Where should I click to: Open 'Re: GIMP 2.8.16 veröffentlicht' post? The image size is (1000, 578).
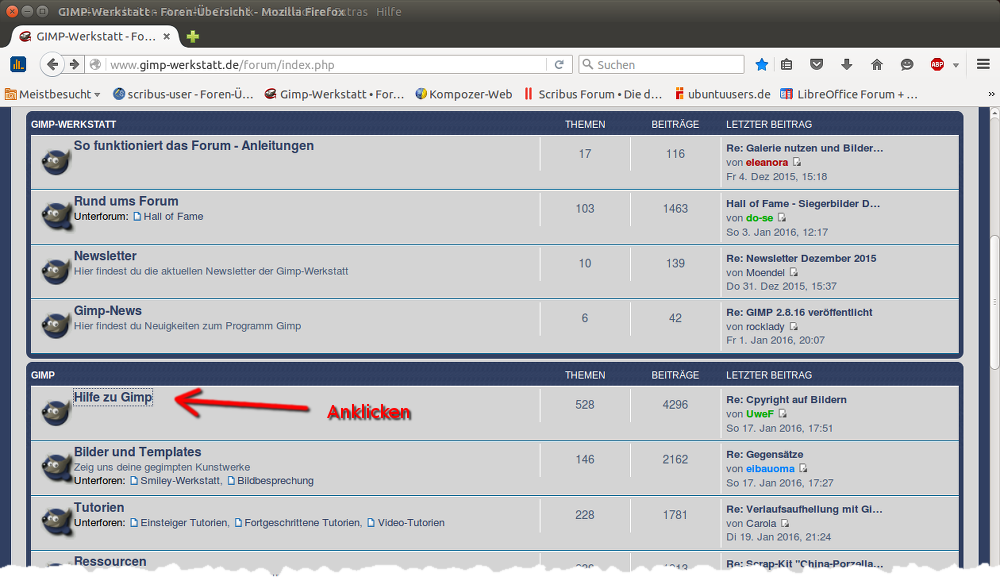click(799, 312)
